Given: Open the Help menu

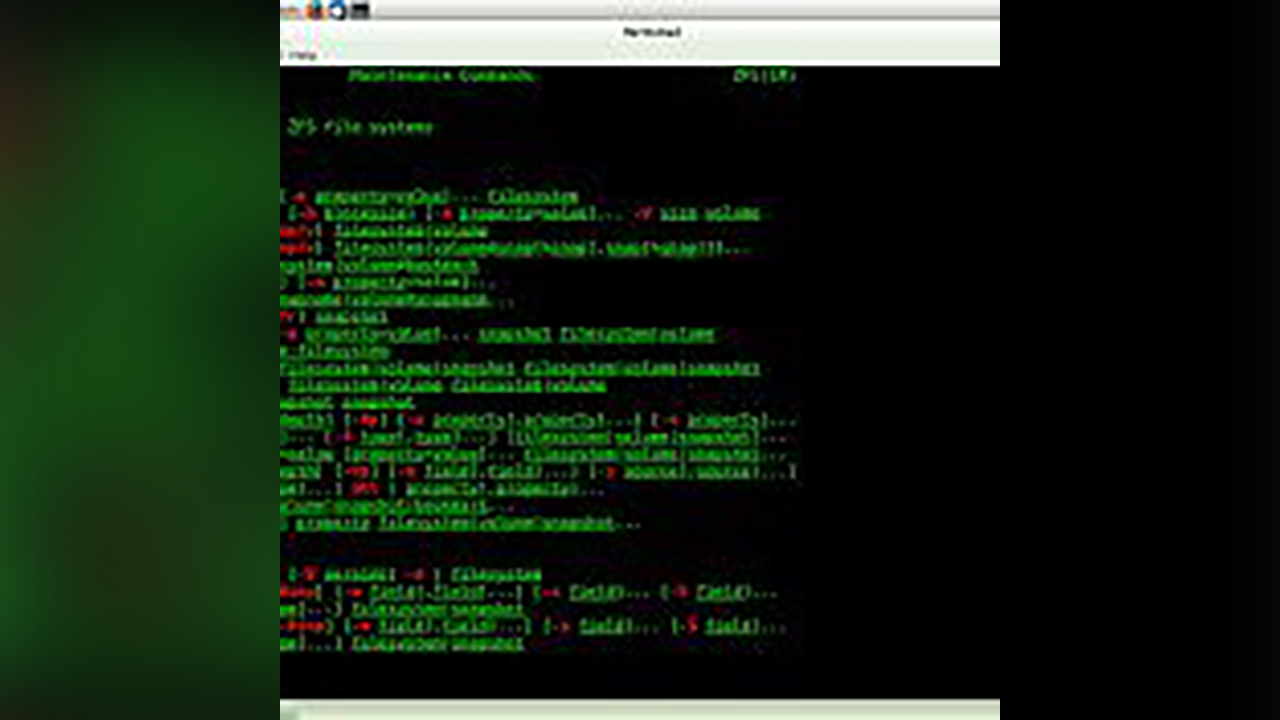Looking at the screenshot, I should pyautogui.click(x=302, y=55).
